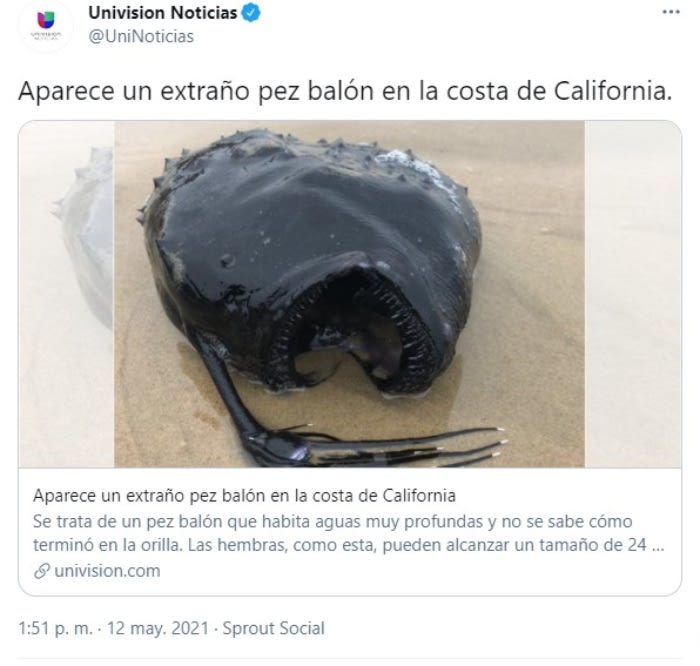This screenshot has width=700, height=666.
Task: Open card headline about pez balón
Action: tap(244, 495)
